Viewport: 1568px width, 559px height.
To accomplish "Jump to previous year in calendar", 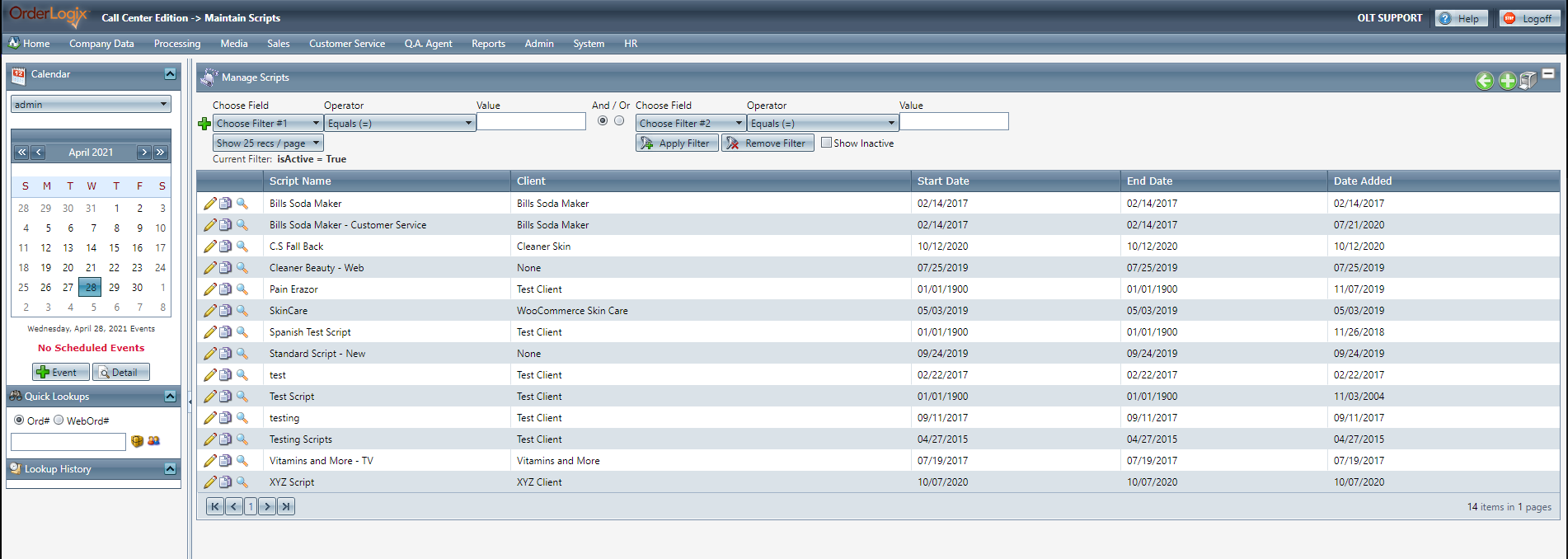I will coord(22,153).
